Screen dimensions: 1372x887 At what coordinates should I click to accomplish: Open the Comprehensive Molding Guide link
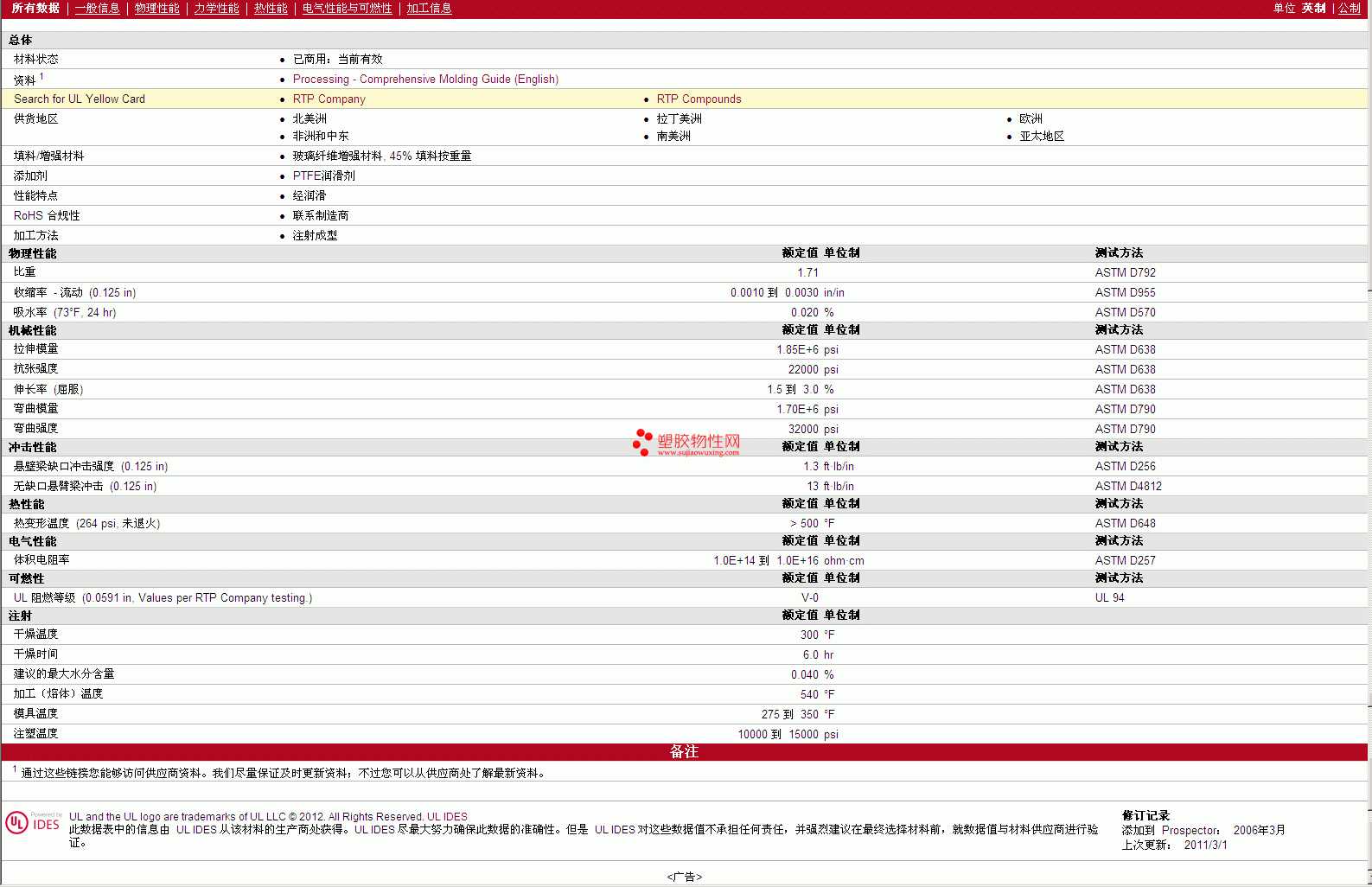pyautogui.click(x=425, y=80)
